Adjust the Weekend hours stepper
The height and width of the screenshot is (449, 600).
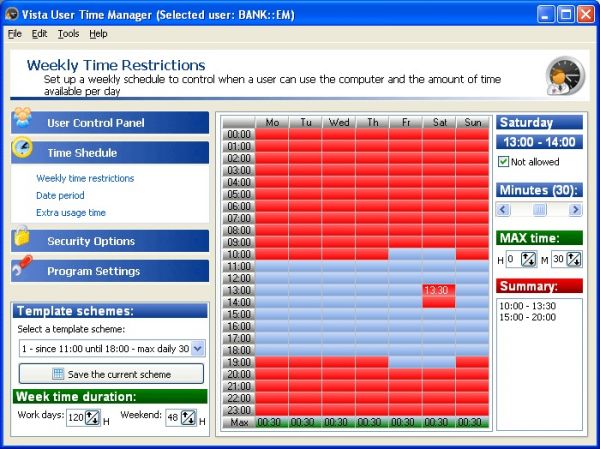click(x=188, y=418)
